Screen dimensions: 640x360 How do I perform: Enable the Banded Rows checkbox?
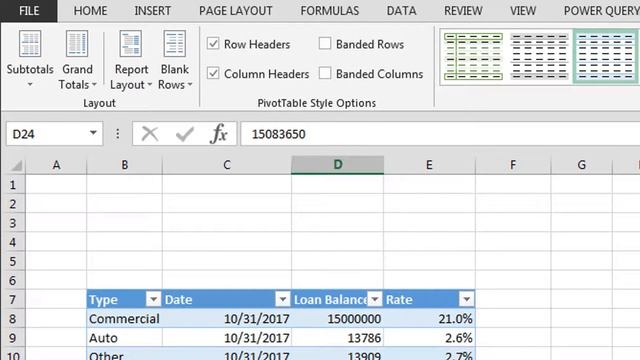click(325, 43)
